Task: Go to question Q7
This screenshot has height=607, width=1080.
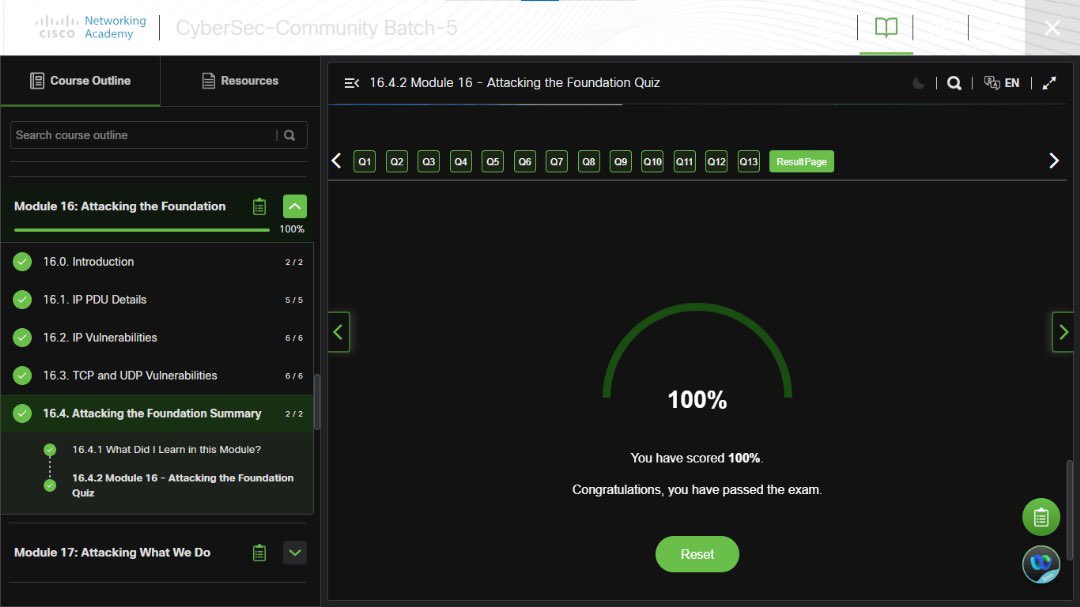Action: 557,161
